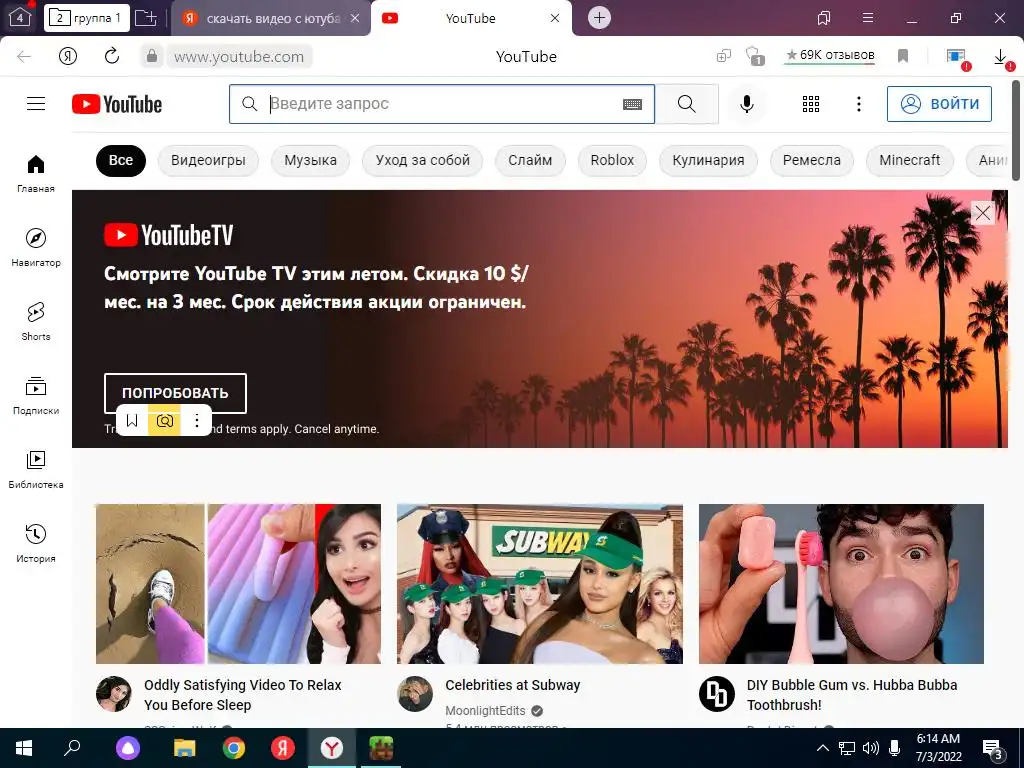
Task: Click bookmark icon in floating image toolbar
Action: (x=132, y=421)
